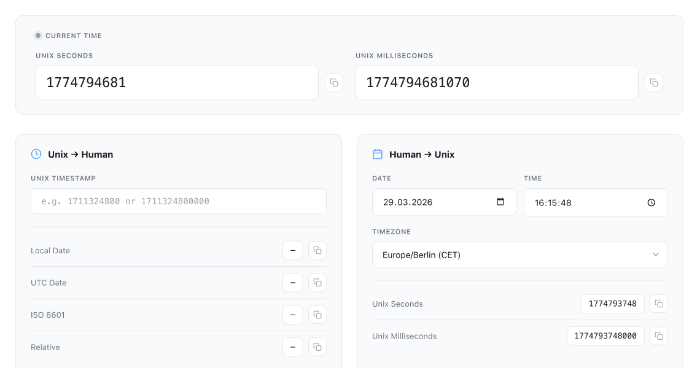700x368 pixels.
Task: Click the Current Time label
Action: pos(74,36)
